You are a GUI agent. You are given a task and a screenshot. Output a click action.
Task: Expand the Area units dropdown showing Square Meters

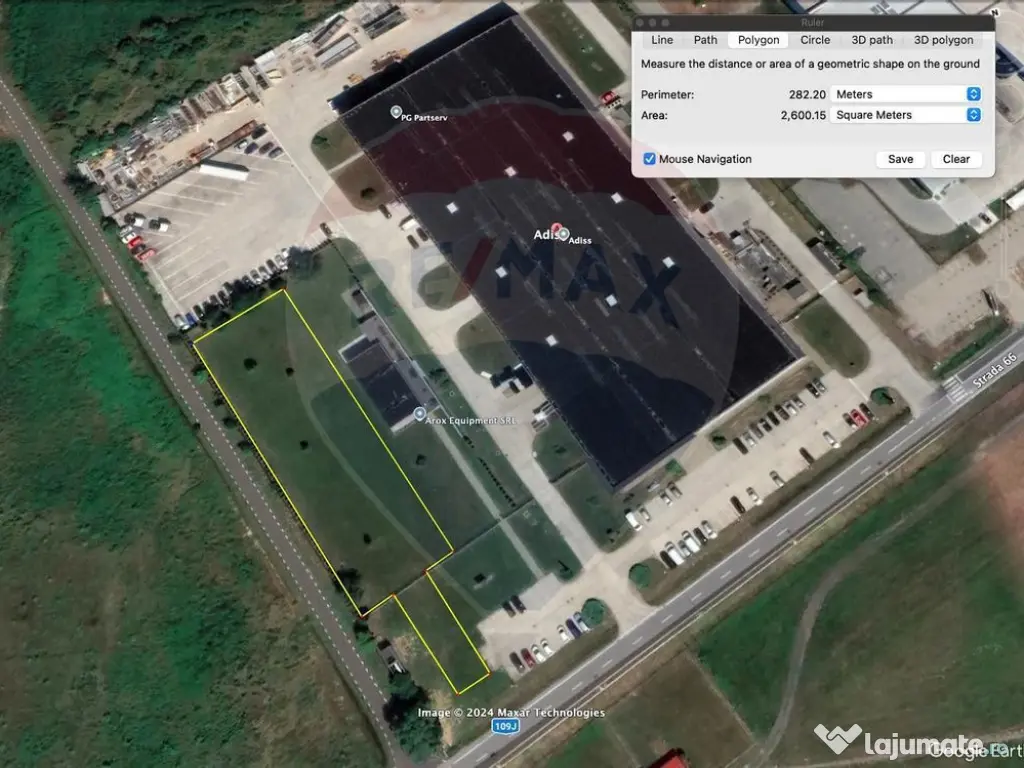click(905, 115)
